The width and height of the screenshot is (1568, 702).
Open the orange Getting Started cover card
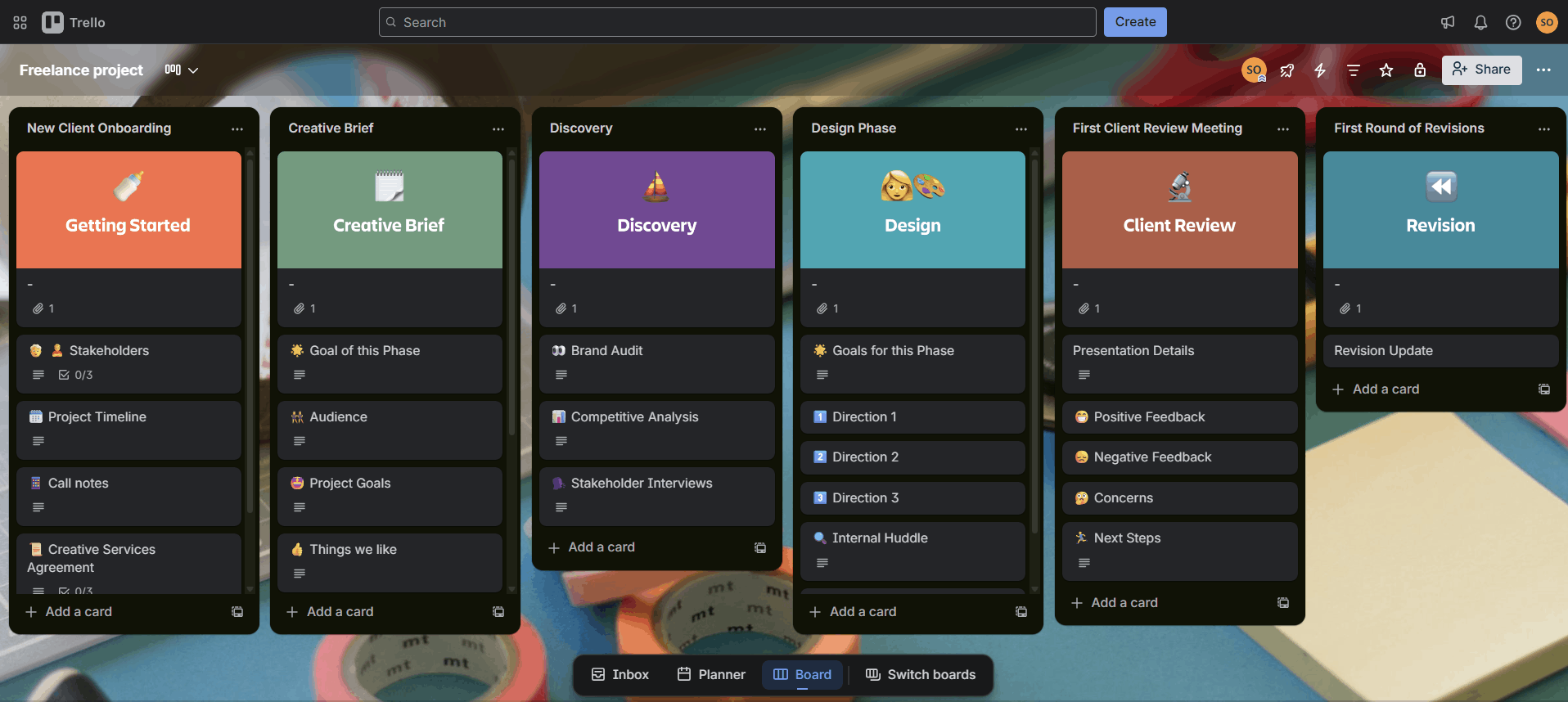pyautogui.click(x=128, y=210)
